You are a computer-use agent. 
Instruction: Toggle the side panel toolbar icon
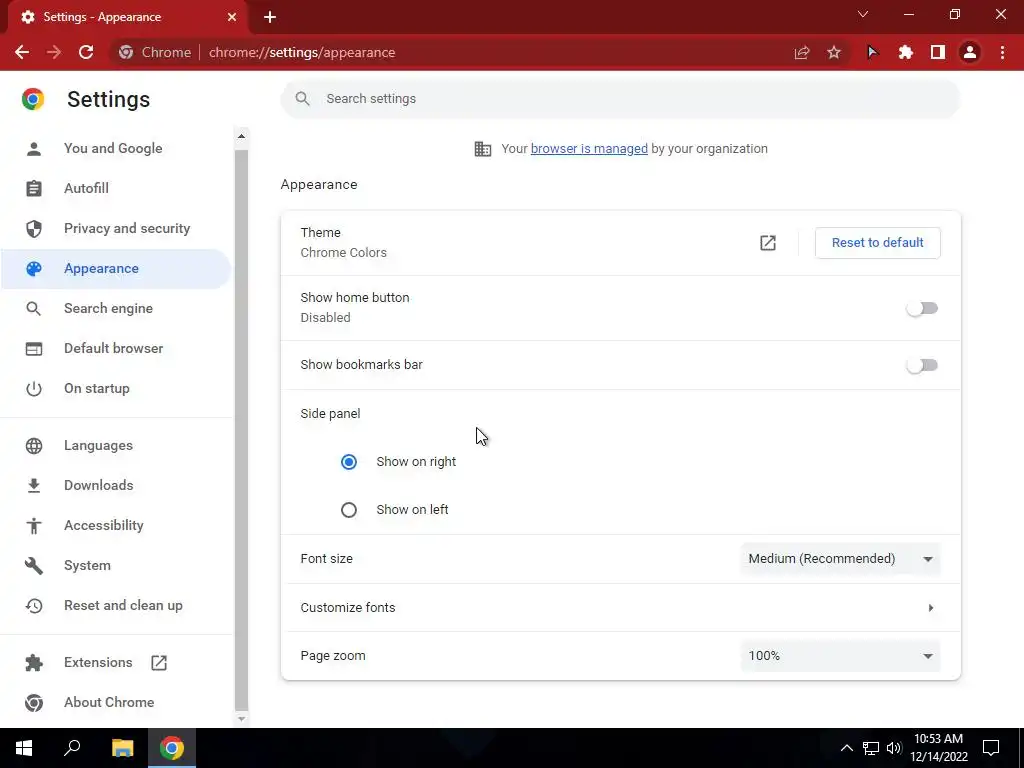point(938,52)
